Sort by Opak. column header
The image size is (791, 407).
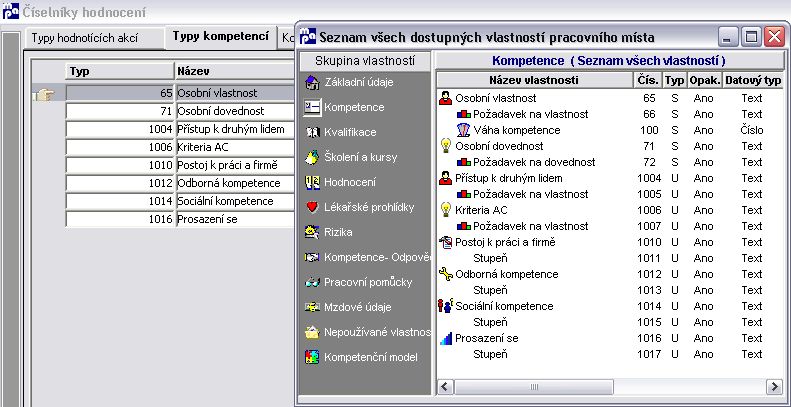704,80
